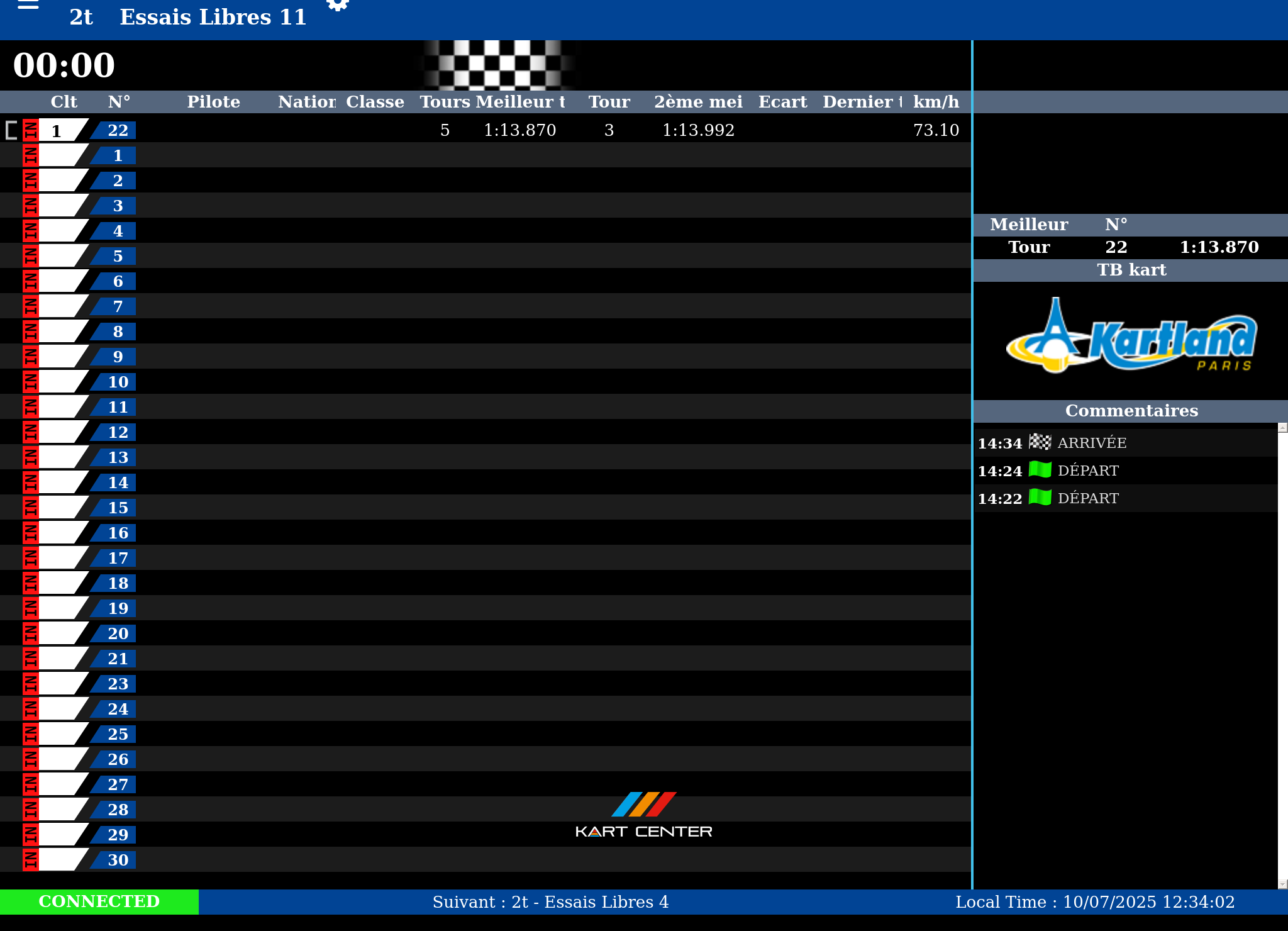The width and height of the screenshot is (1288, 931).
Task: Click the red IN badge for kart 22
Action: tap(30, 130)
